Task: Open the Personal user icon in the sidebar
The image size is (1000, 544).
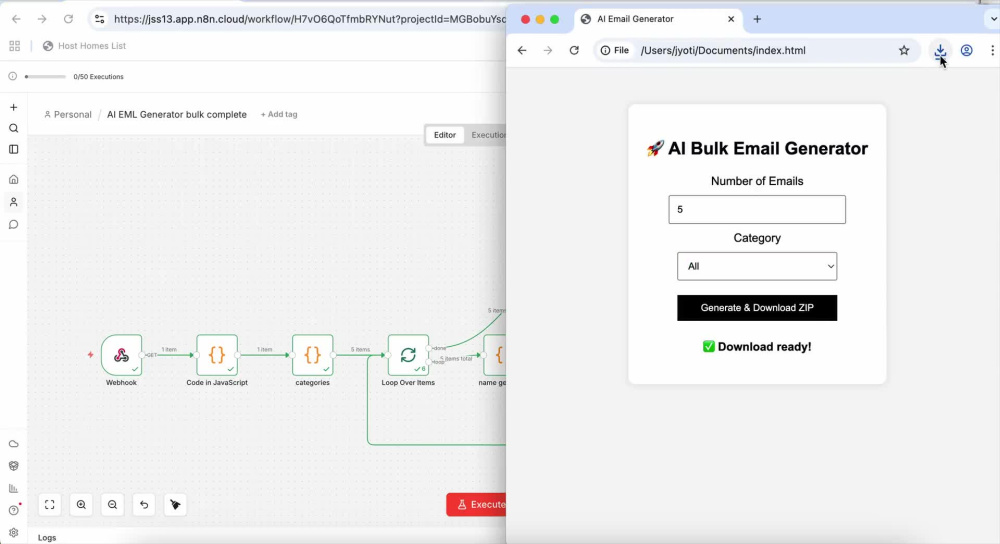Action: [13, 202]
